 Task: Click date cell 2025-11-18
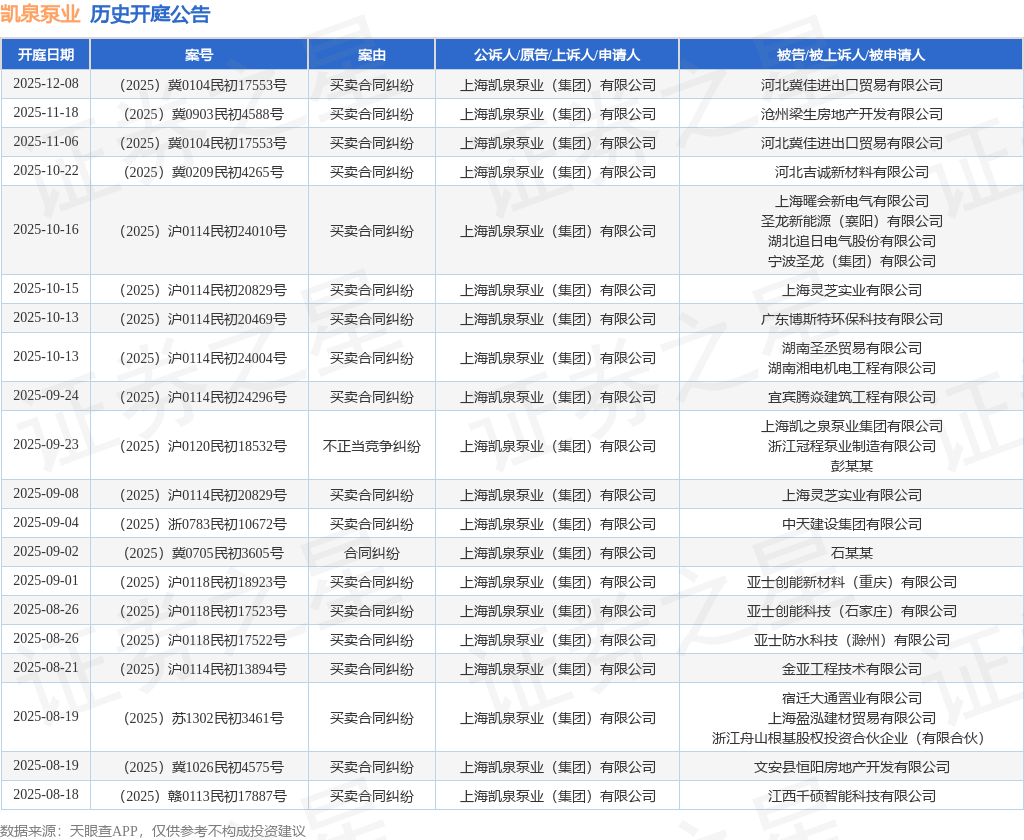click(46, 113)
